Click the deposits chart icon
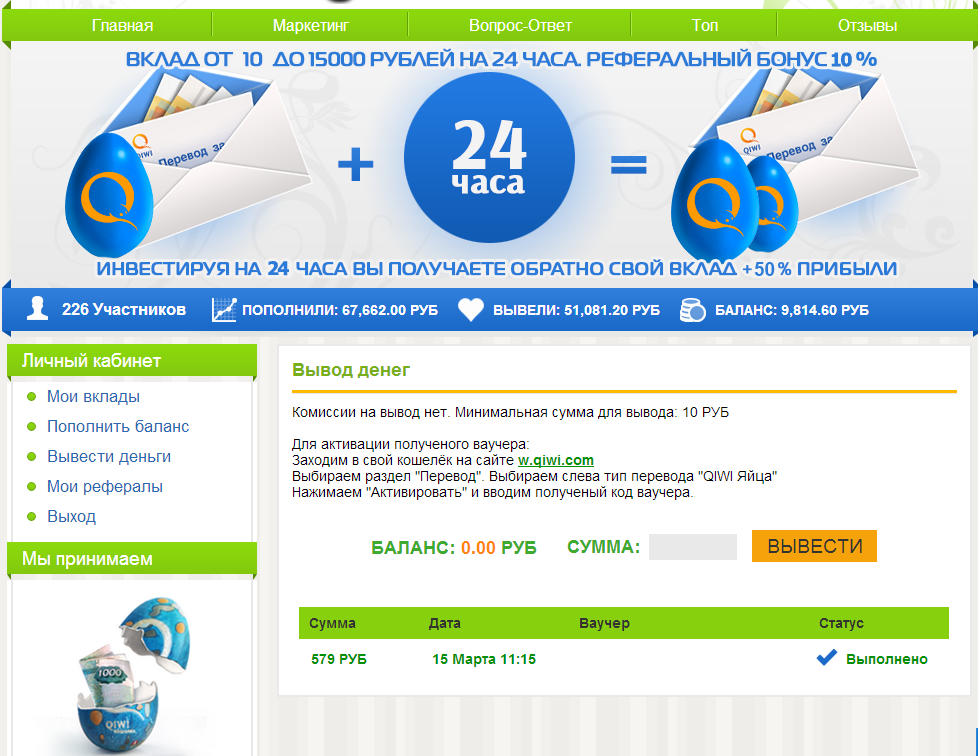The image size is (978, 756). click(224, 309)
